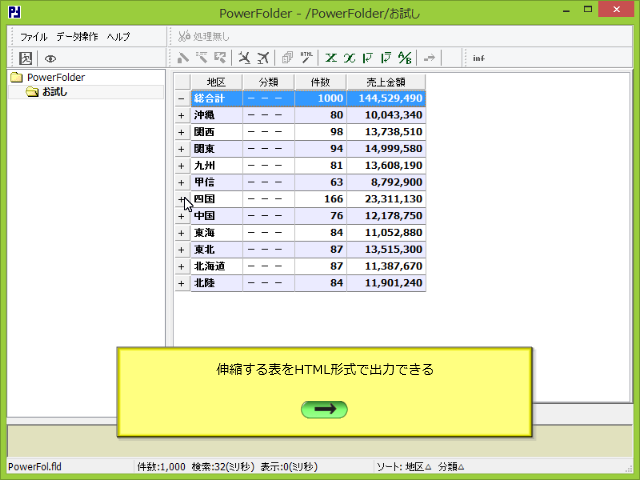640x480 pixels.
Task: Open the ファイル menu
Action: pyautogui.click(x=34, y=37)
